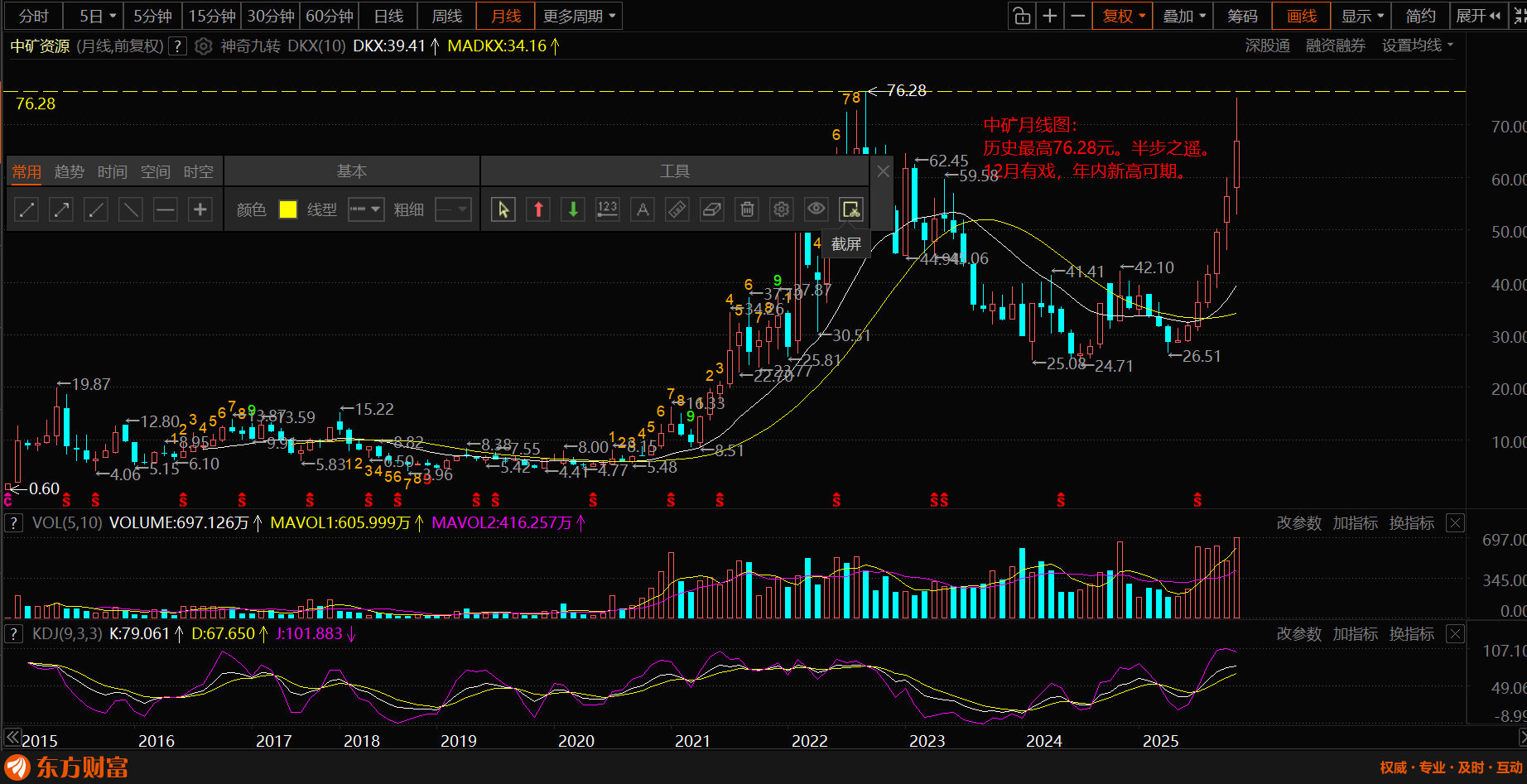
Task: Click 加指标 for the KDJ indicator
Action: [x=1356, y=634]
